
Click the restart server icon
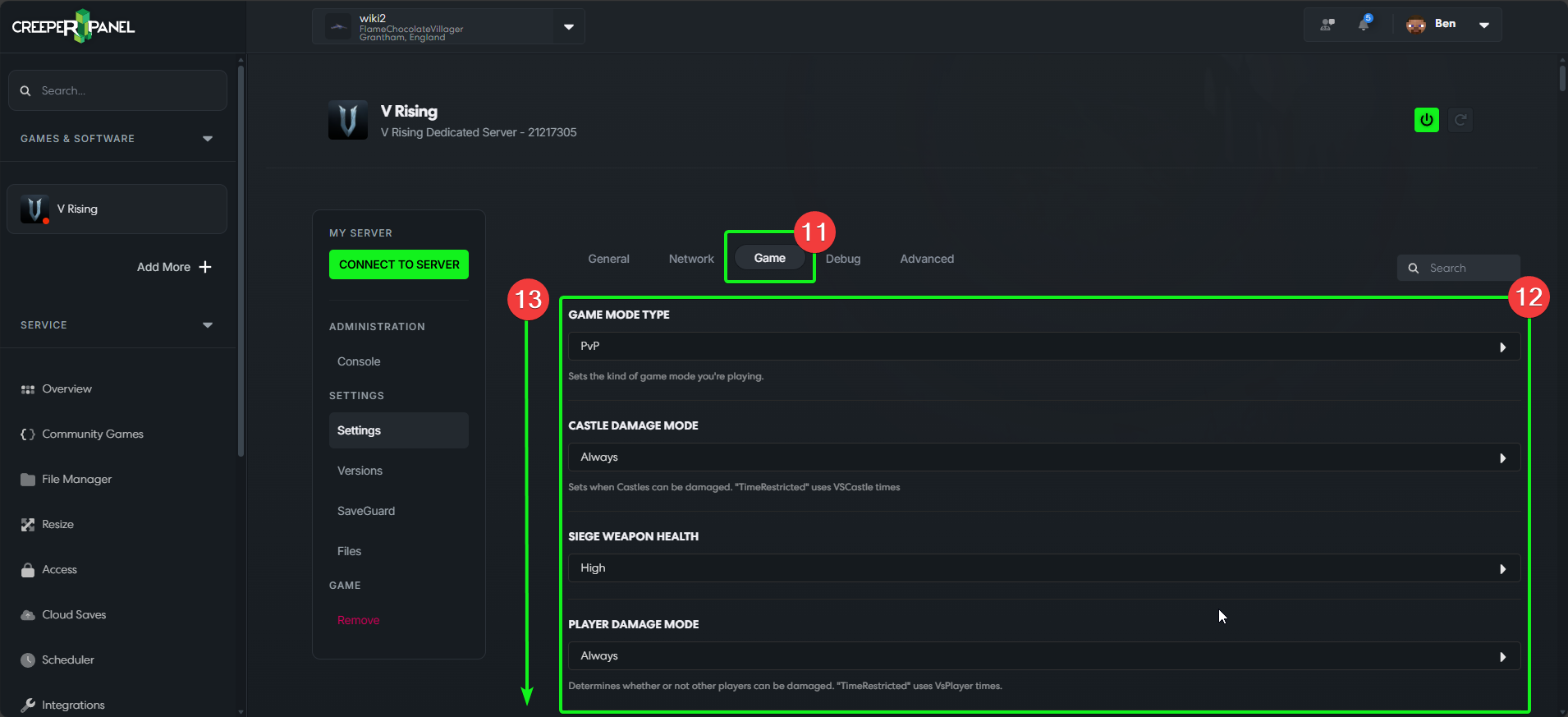(1460, 120)
